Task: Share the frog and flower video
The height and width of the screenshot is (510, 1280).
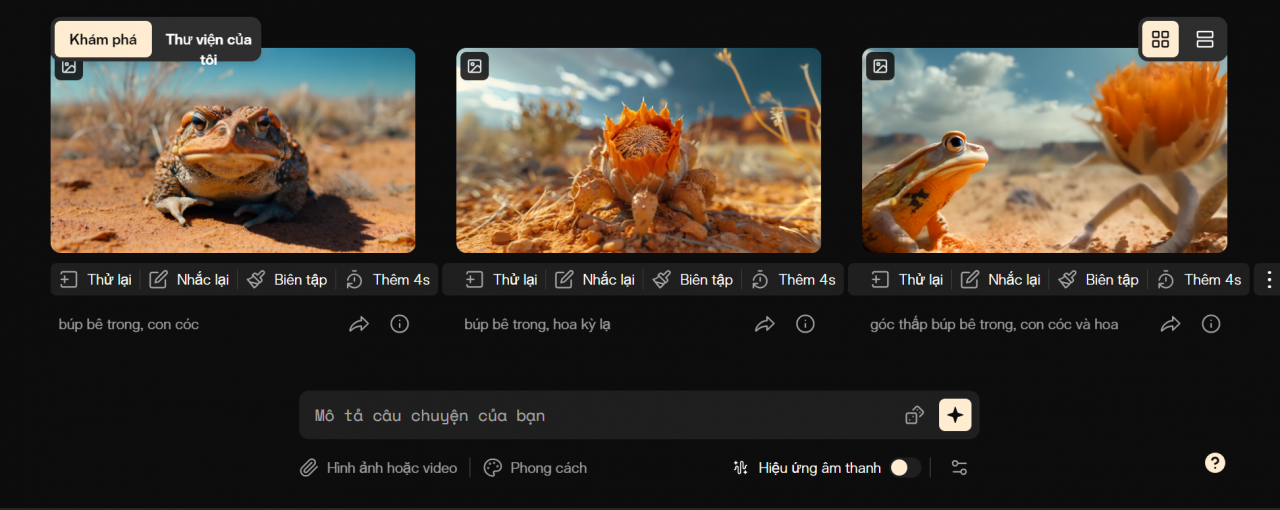Action: pyautogui.click(x=1170, y=324)
